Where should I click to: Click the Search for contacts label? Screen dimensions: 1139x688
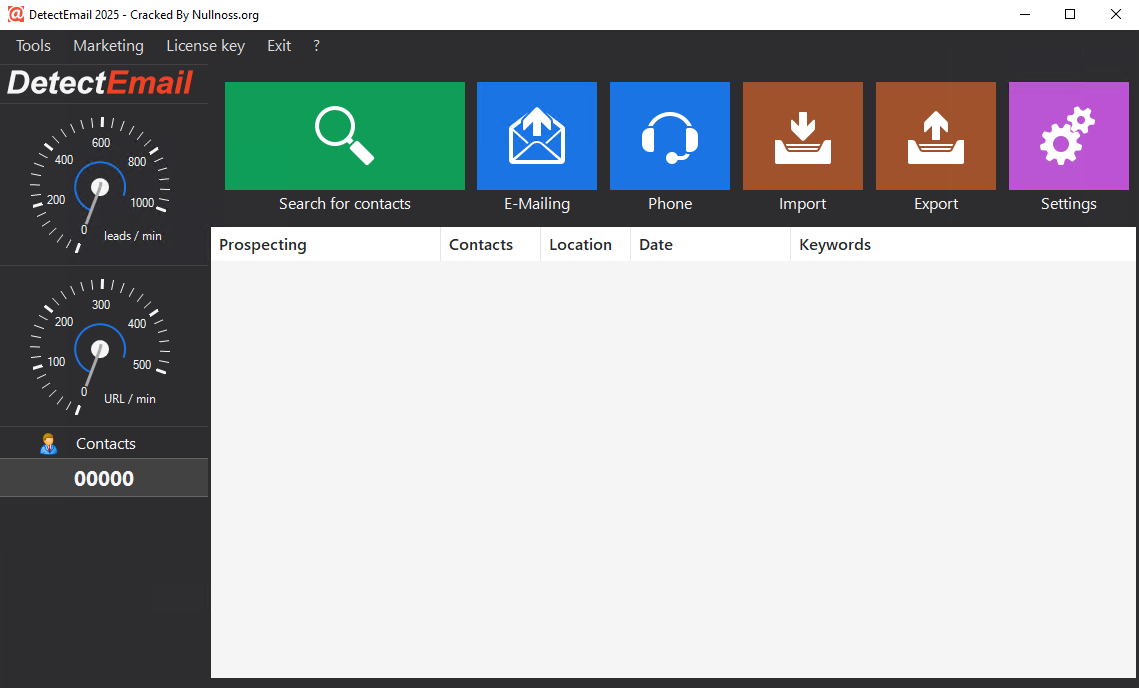point(344,204)
